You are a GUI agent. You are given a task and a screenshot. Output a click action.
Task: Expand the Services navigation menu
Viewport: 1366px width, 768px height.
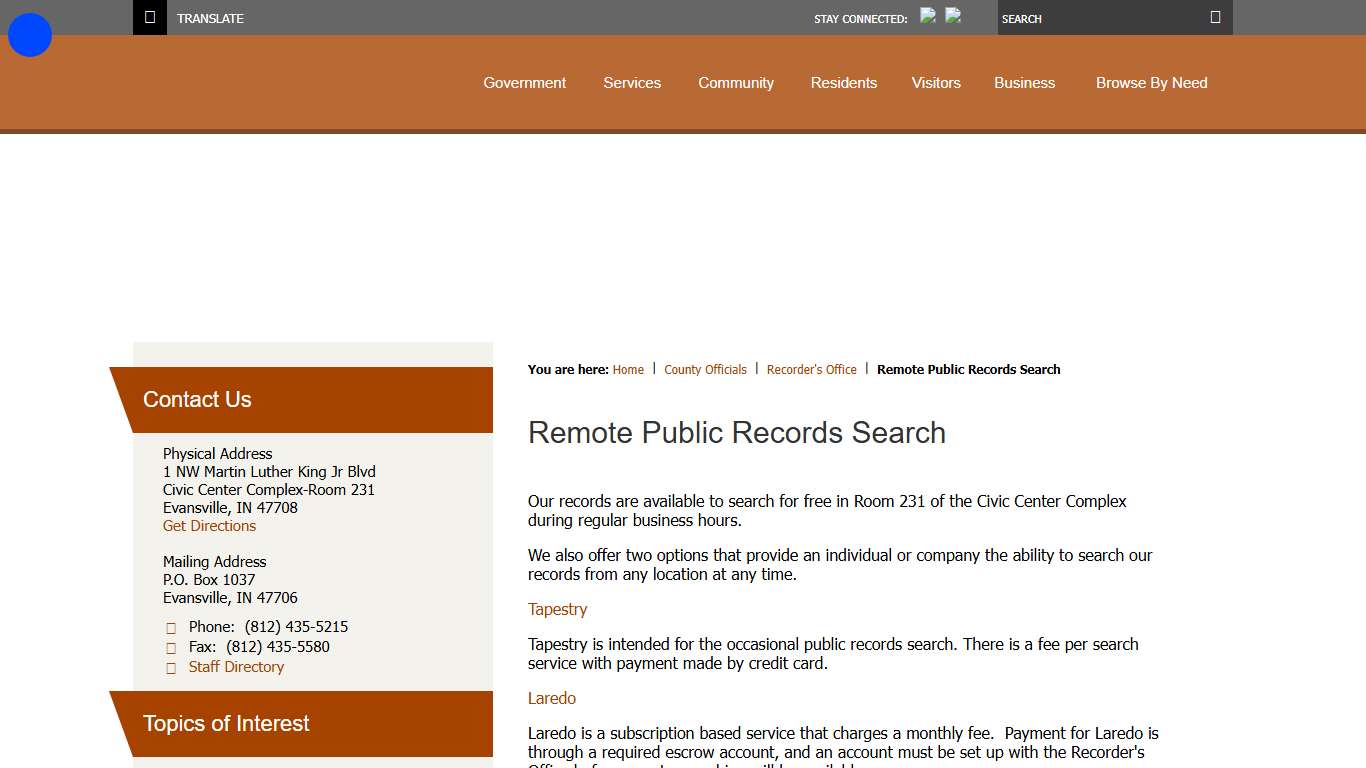[x=632, y=83]
